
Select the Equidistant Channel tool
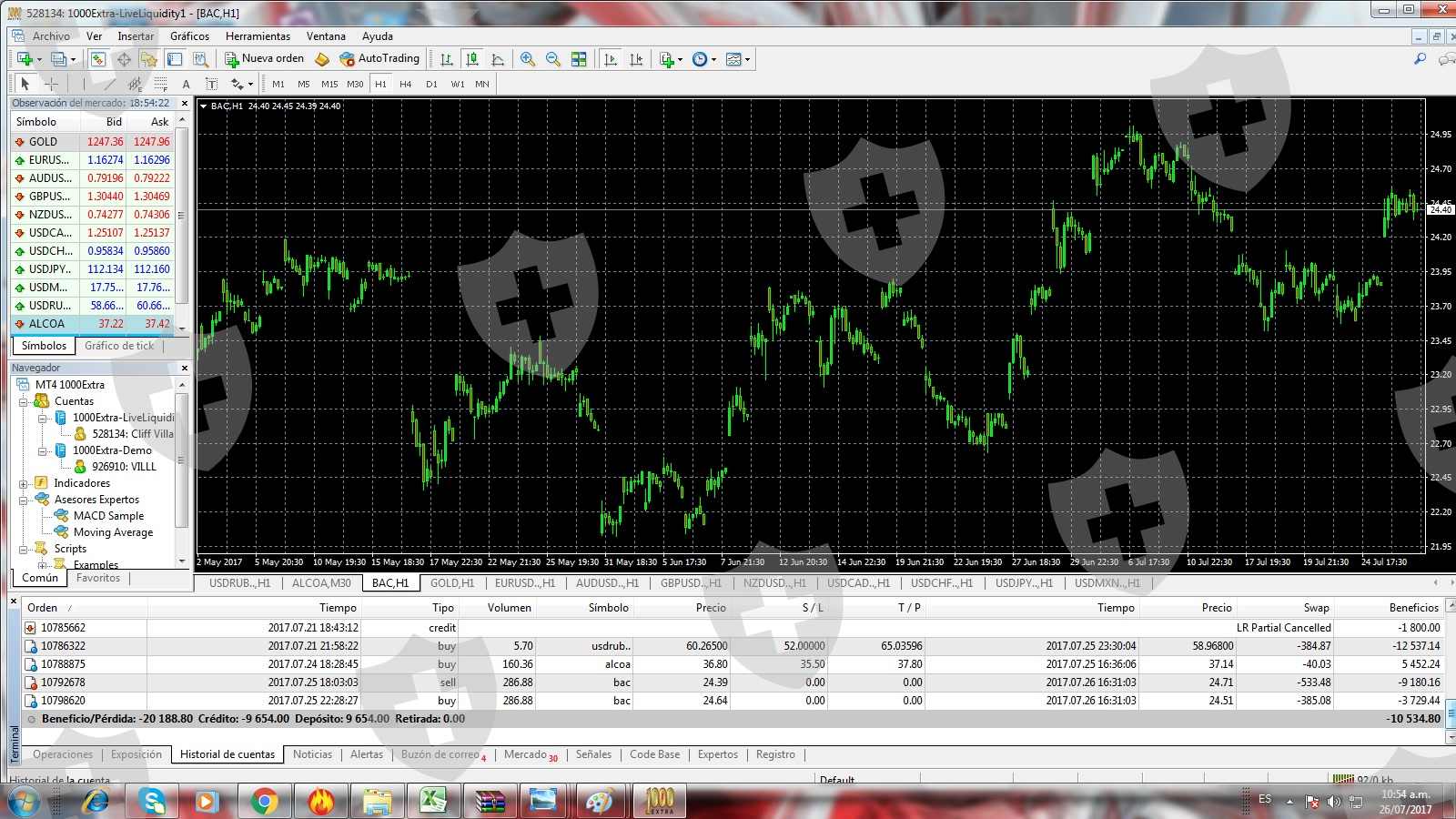135,84
